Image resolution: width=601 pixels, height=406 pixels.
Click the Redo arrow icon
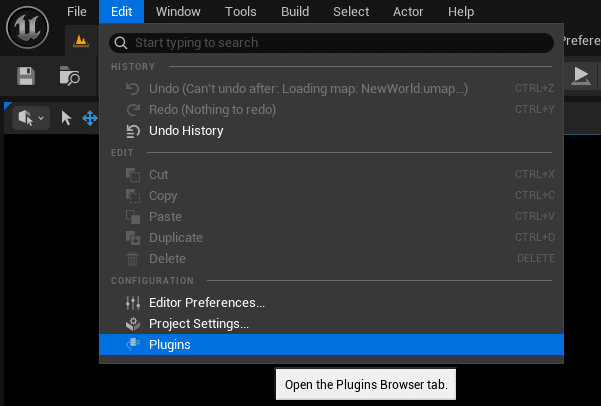133,110
